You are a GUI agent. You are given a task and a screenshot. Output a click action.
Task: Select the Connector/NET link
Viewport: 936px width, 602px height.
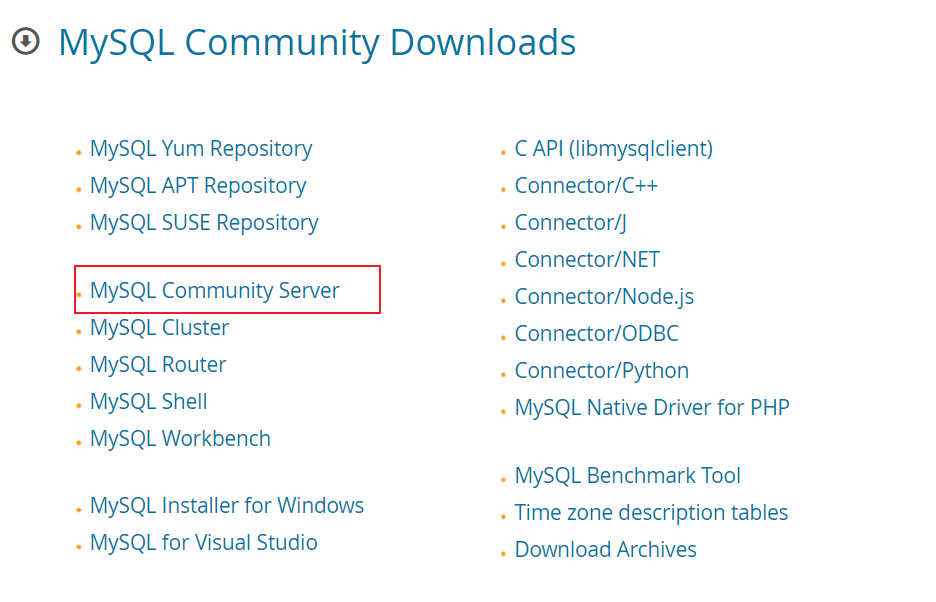587,260
